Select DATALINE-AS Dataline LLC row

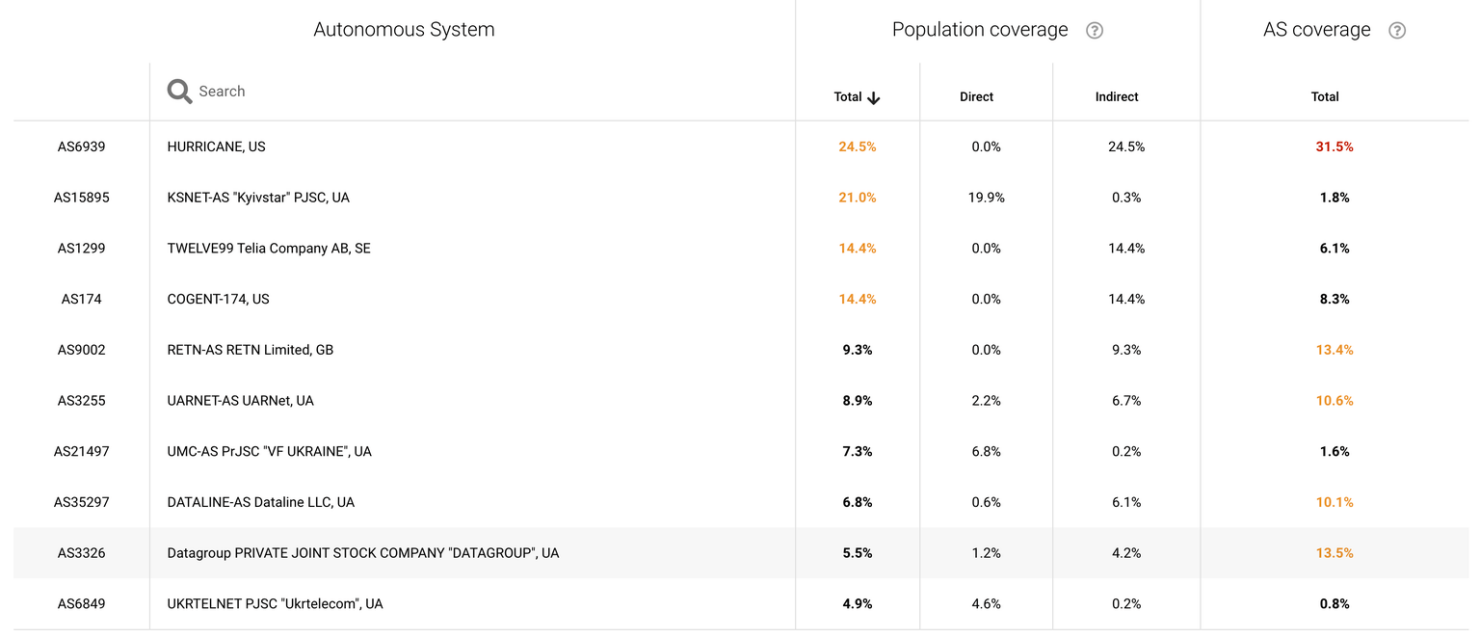(260, 502)
